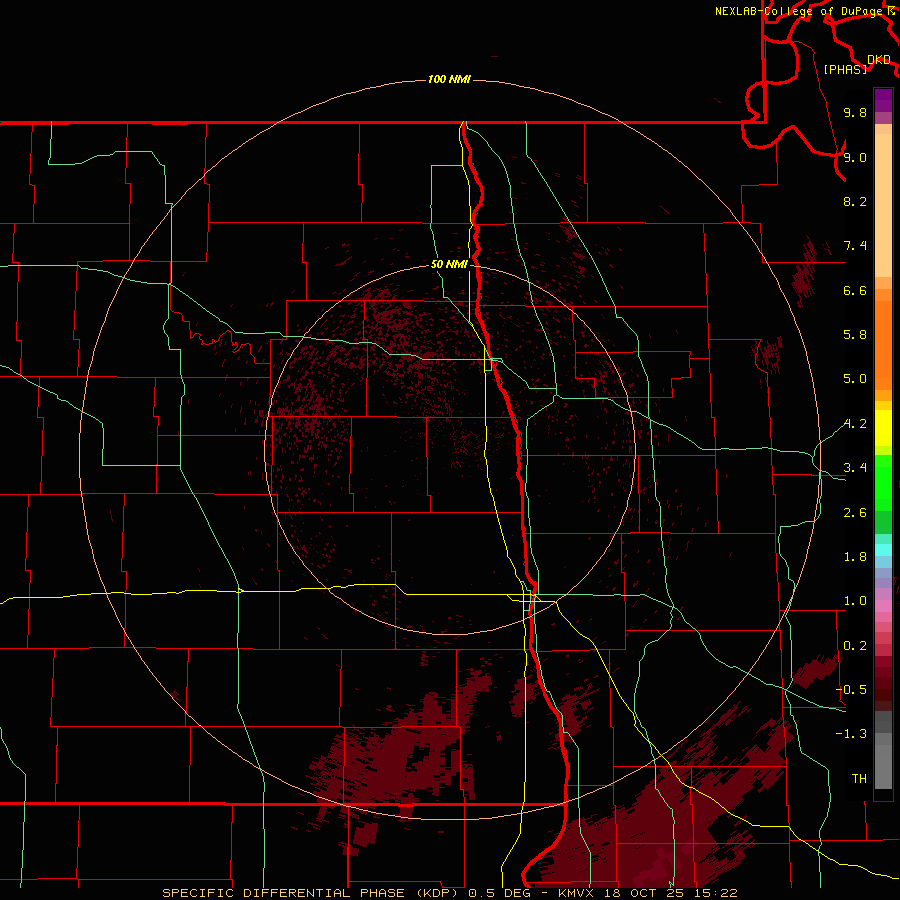This screenshot has width=900, height=900.
Task: Click the [PHAS] label
Action: coord(845,69)
